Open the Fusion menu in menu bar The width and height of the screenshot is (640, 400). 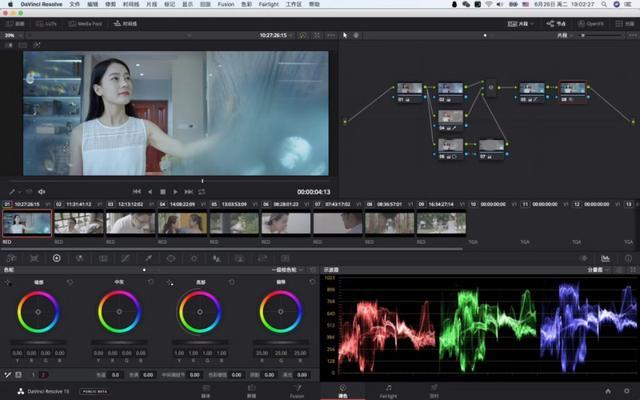click(228, 5)
